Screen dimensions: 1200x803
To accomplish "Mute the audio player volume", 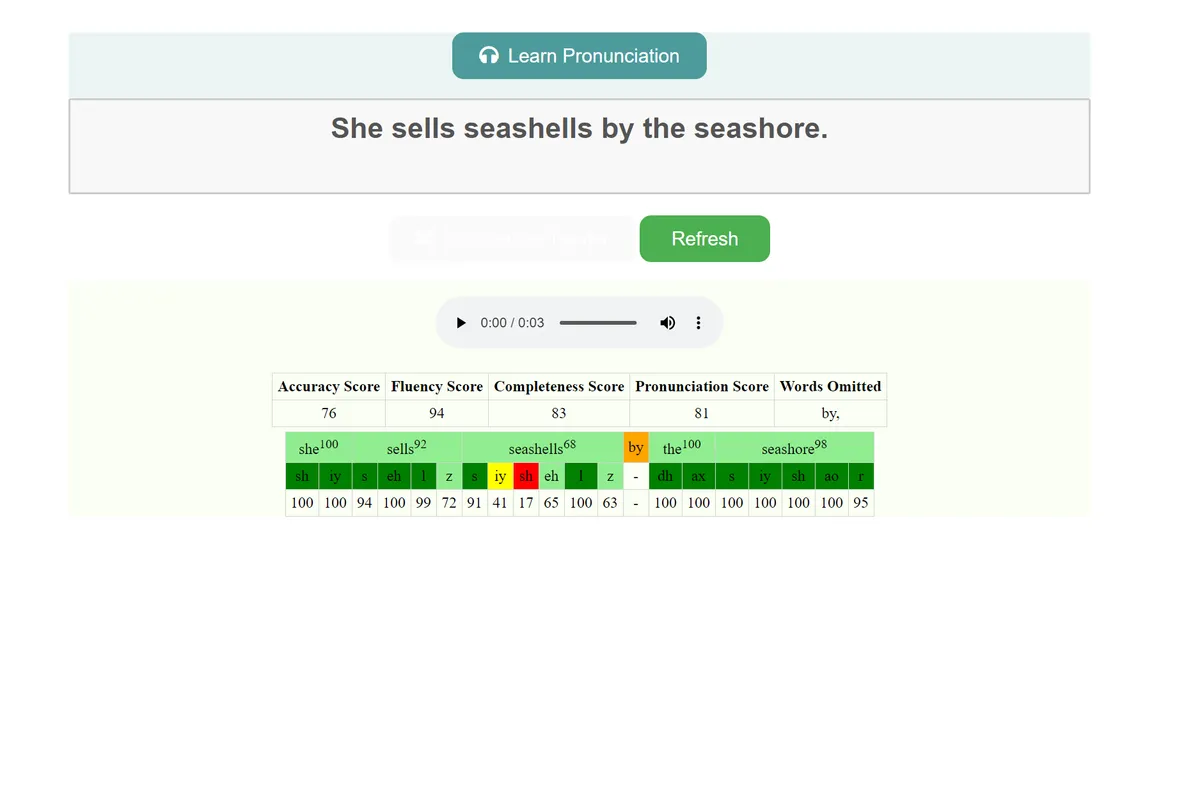I will 667,322.
